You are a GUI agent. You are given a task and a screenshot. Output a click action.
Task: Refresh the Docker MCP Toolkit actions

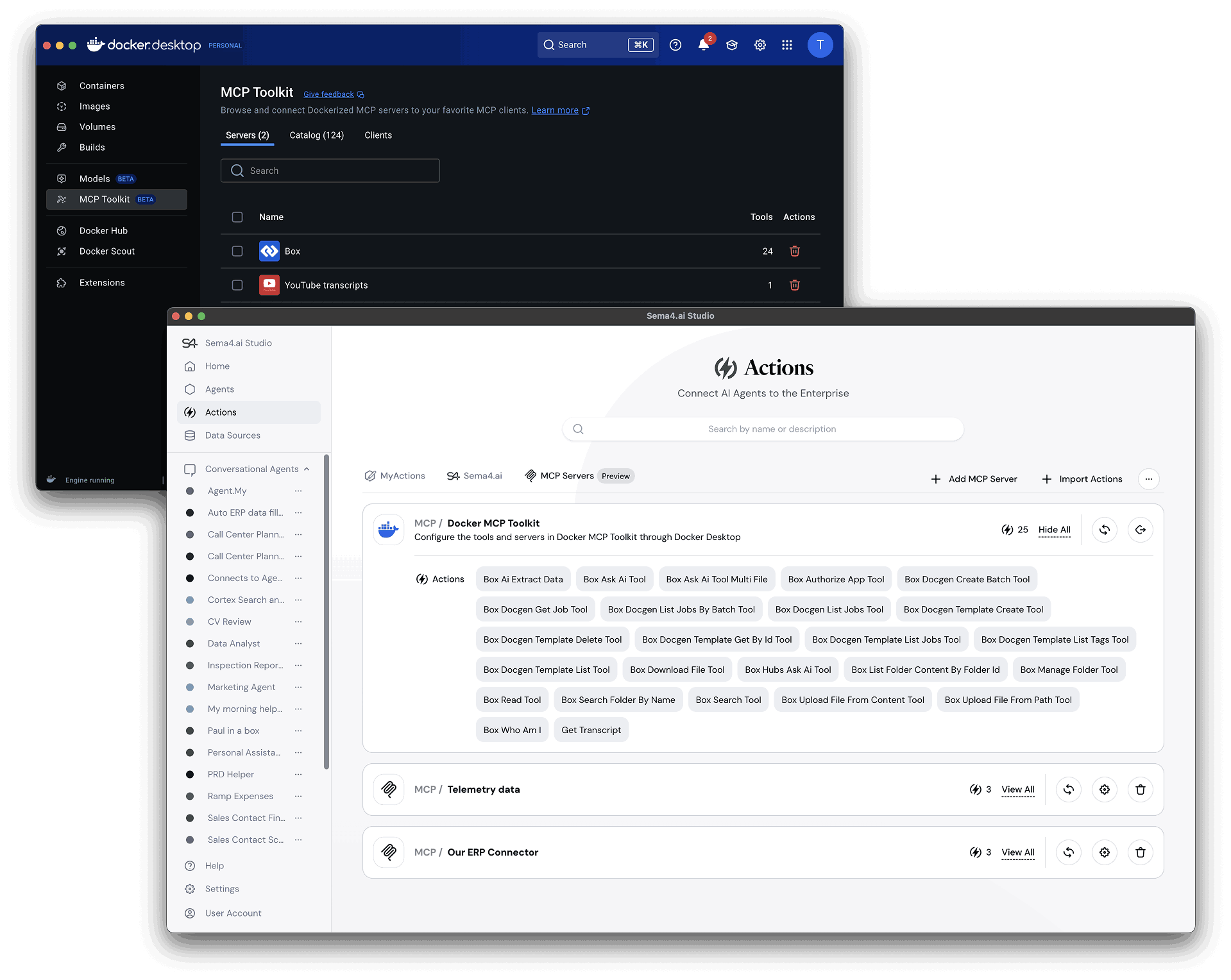tap(1104, 530)
